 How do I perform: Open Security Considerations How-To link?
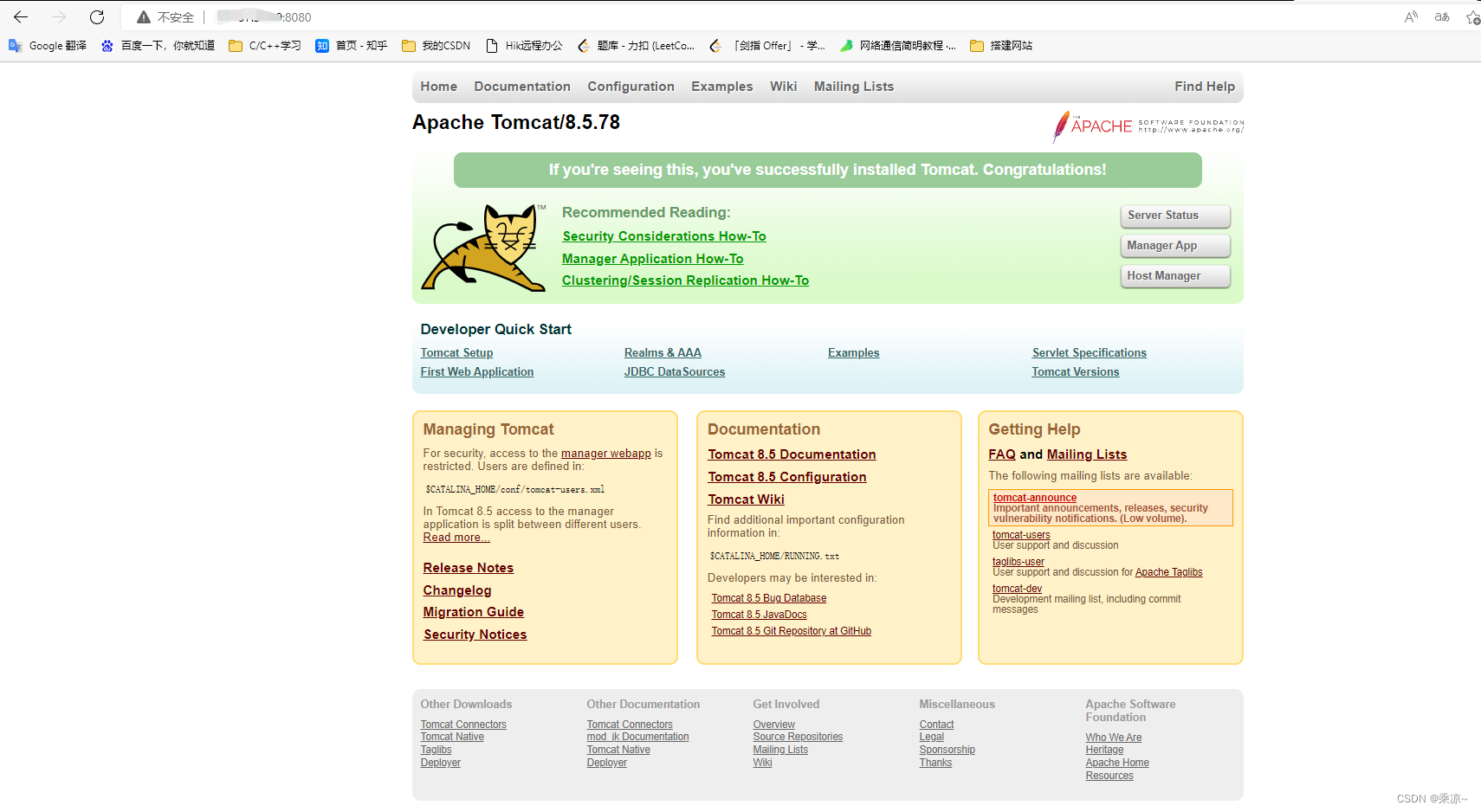click(664, 236)
